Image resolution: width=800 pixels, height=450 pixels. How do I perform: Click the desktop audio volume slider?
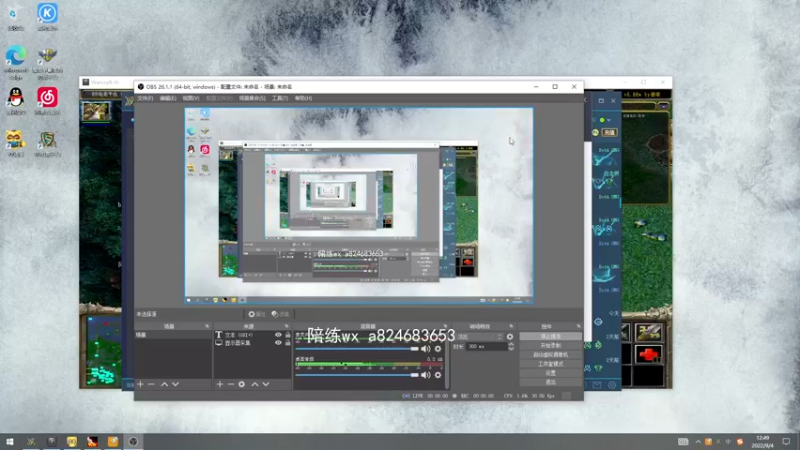[x=357, y=375]
